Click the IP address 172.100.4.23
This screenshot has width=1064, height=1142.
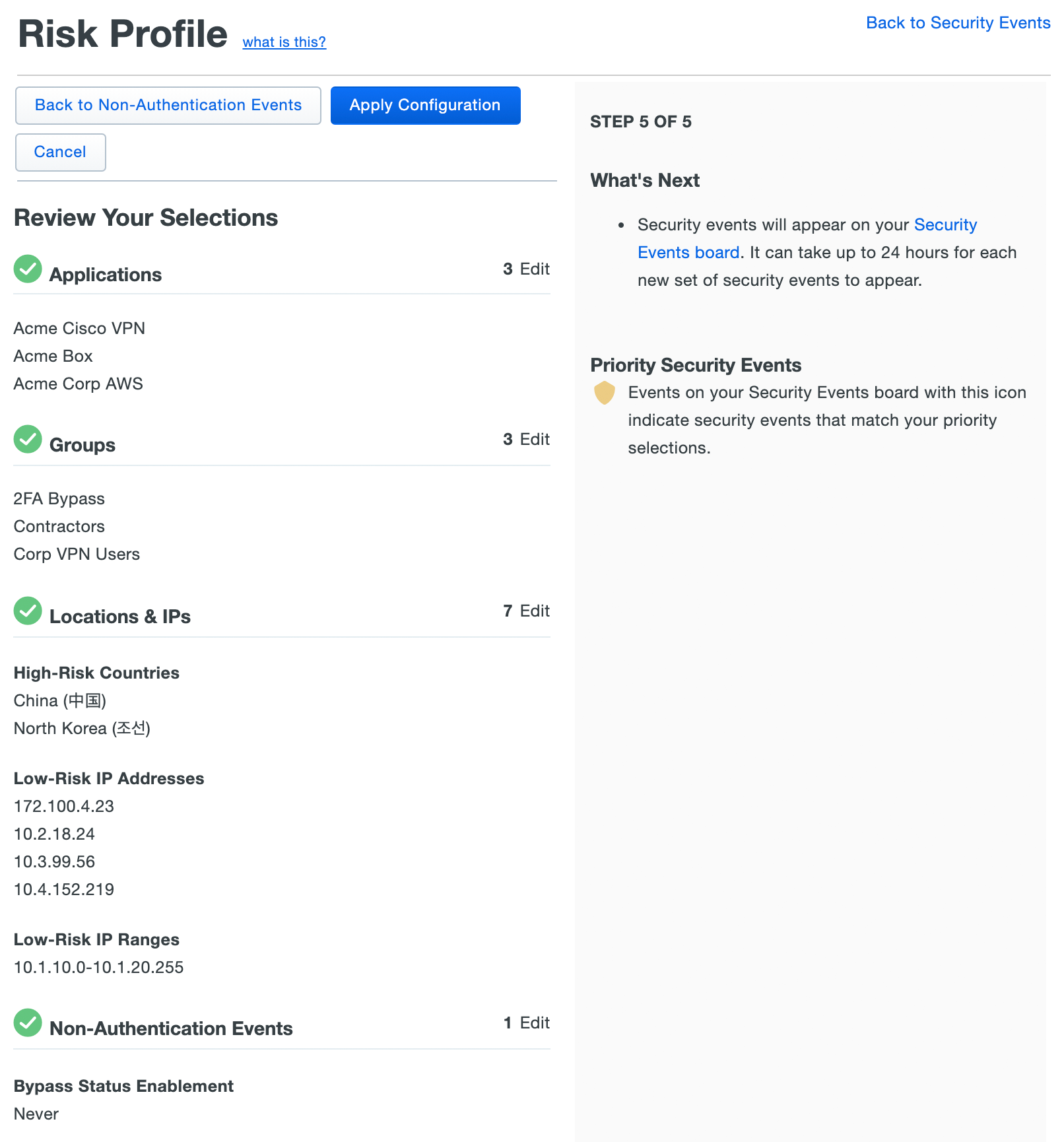[x=64, y=807]
